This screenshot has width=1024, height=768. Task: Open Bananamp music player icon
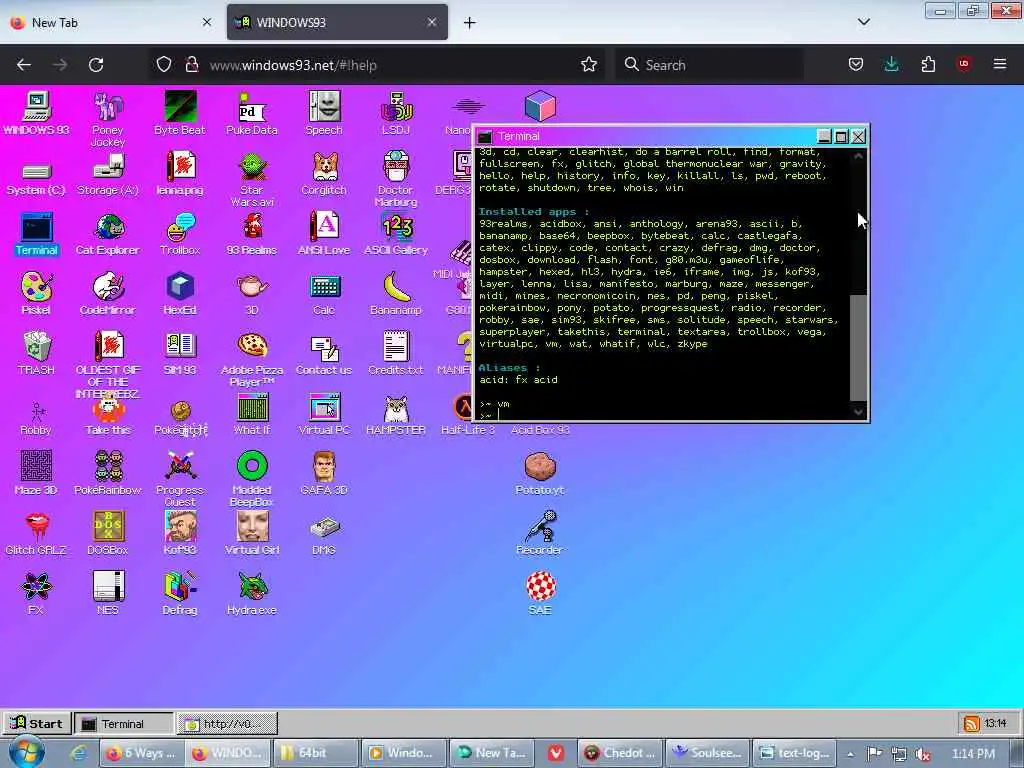pyautogui.click(x=396, y=293)
